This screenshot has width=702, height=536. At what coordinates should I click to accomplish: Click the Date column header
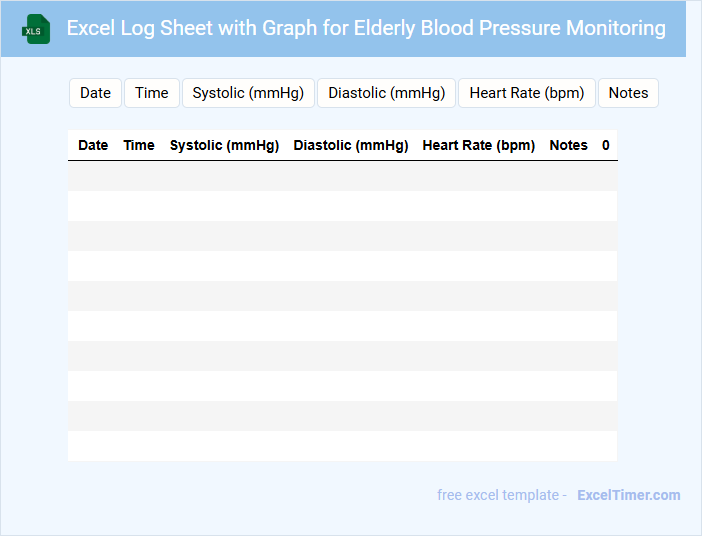tap(93, 145)
